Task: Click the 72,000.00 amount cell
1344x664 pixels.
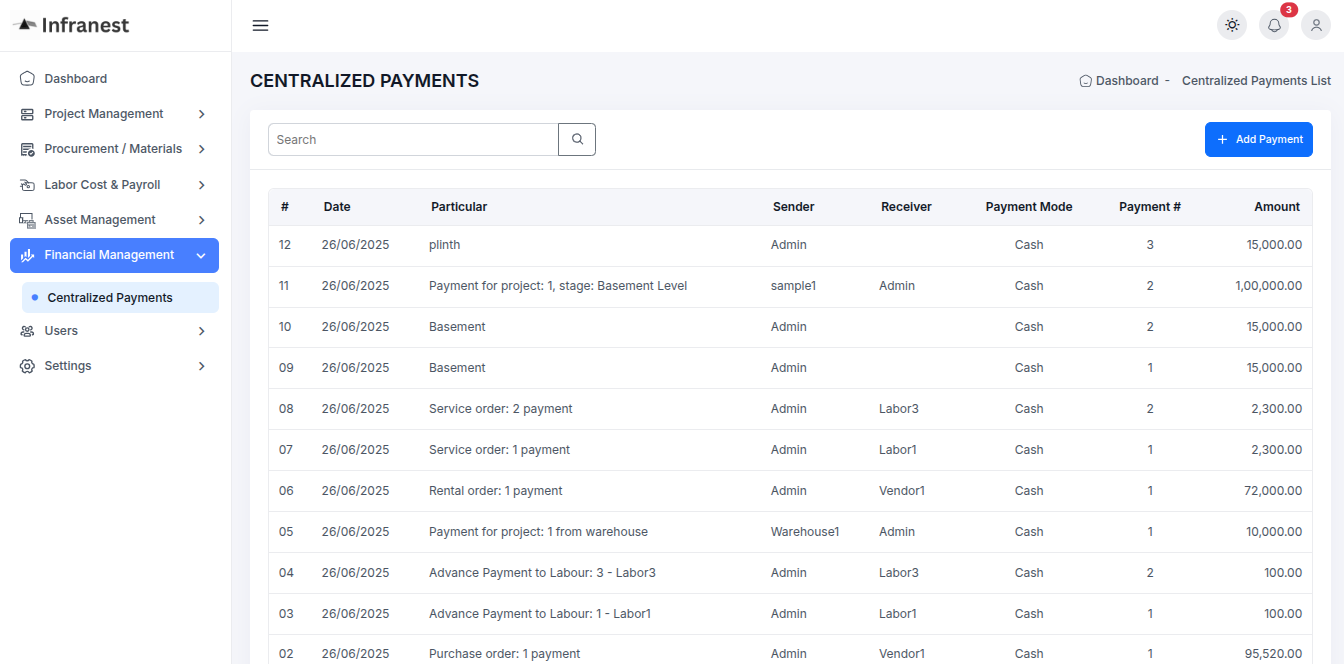Action: pos(1273,491)
